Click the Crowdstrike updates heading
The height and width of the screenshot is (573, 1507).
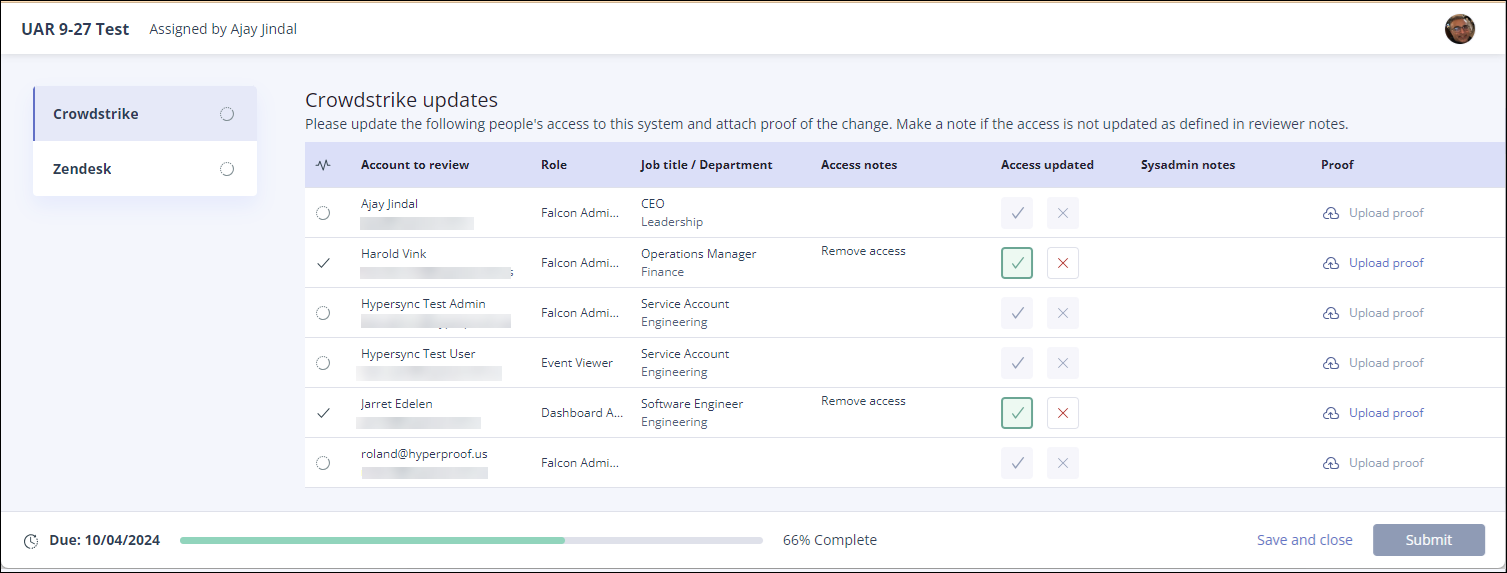pos(401,100)
